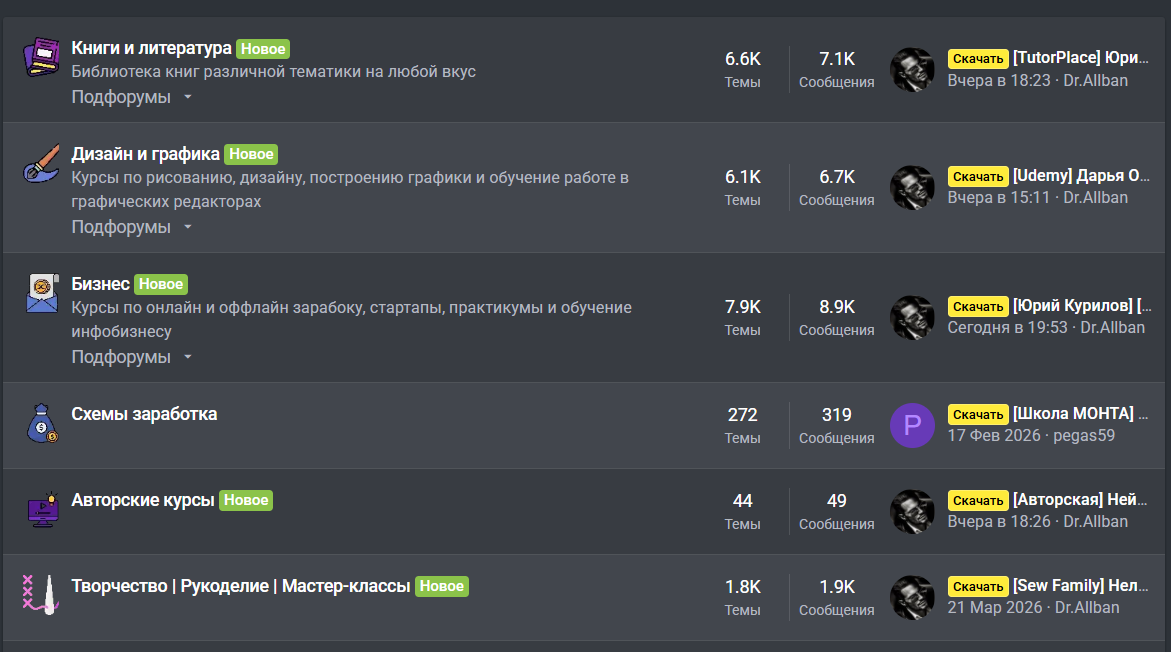Open pegas59's purple P avatar
The height and width of the screenshot is (652, 1171).
pyautogui.click(x=912, y=426)
